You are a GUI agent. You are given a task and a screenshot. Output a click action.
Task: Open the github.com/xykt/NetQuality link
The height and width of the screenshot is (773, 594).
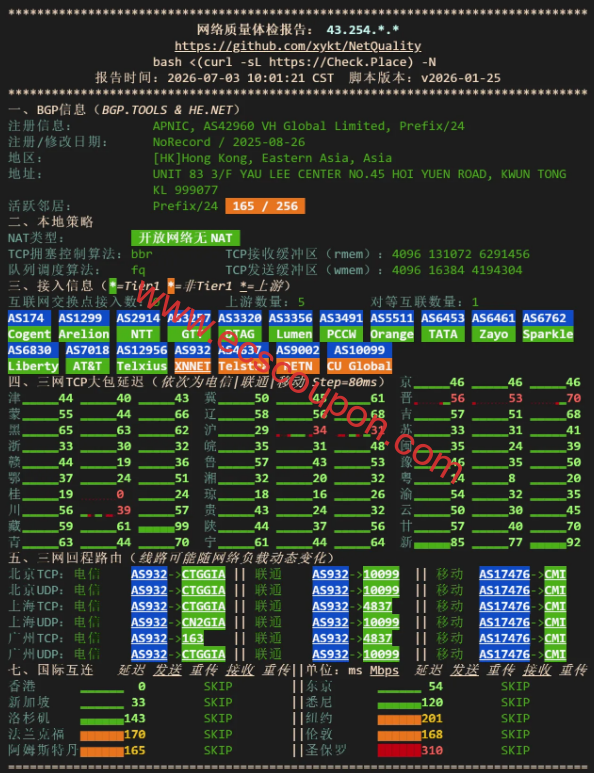click(x=298, y=46)
